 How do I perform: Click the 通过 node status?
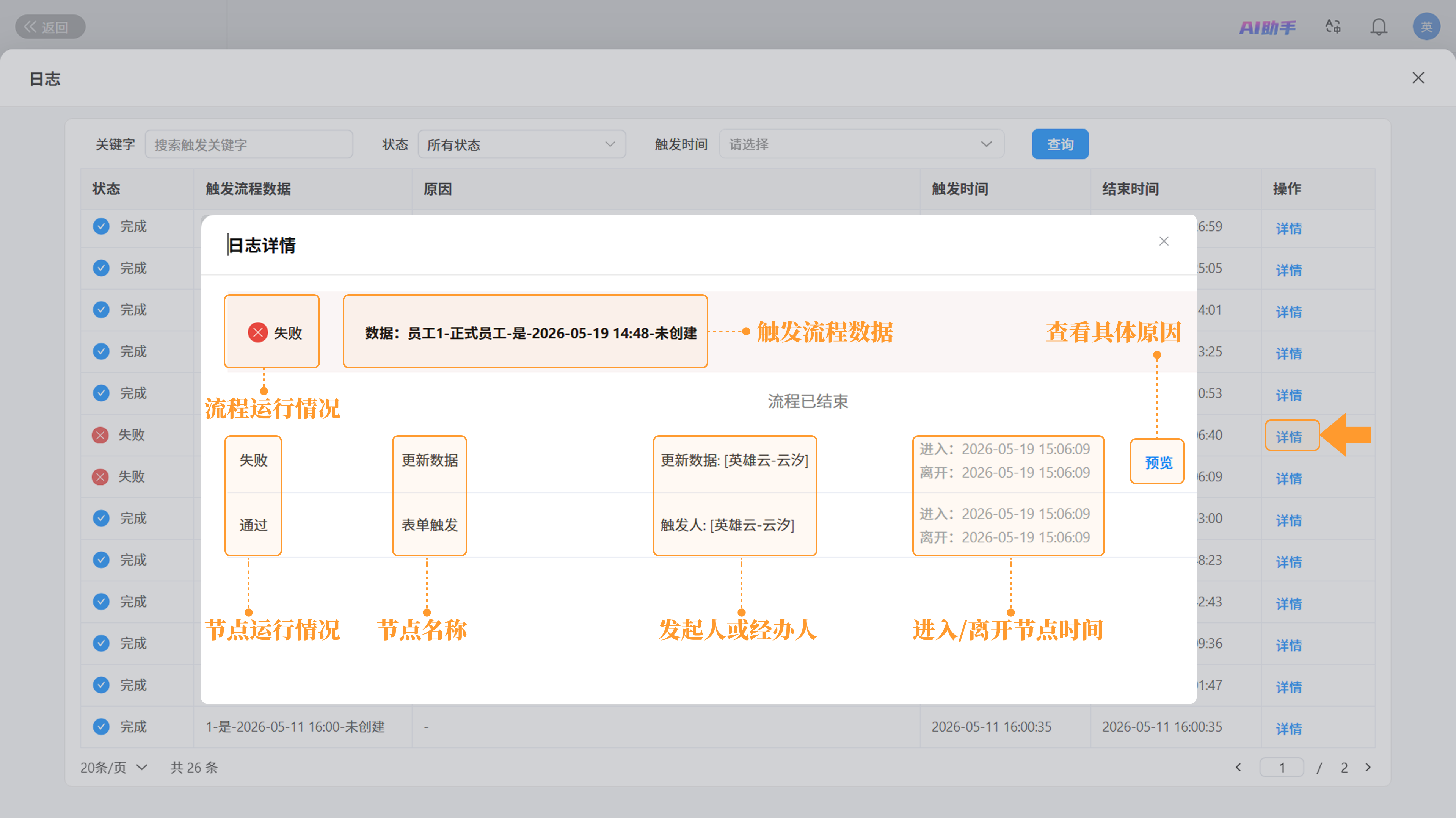pos(253,525)
